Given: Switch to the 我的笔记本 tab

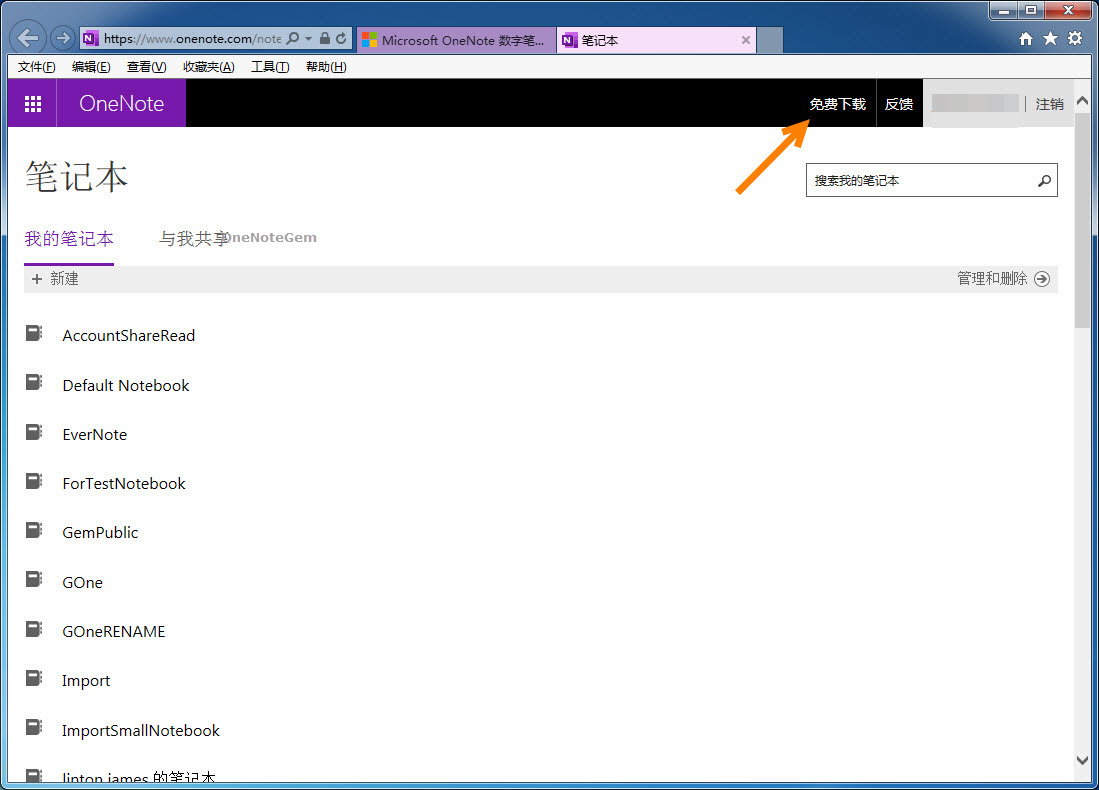Looking at the screenshot, I should [69, 239].
